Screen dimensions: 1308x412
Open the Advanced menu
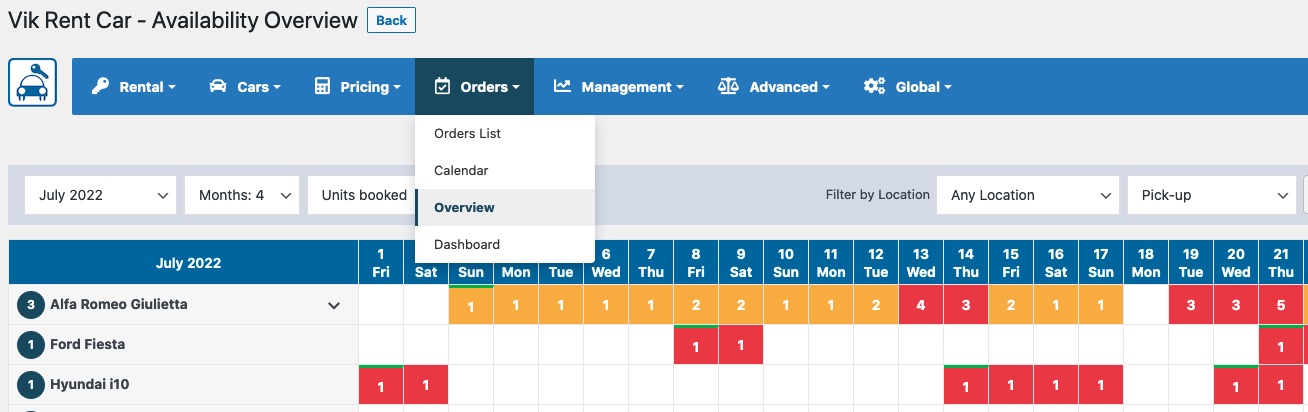[x=774, y=87]
